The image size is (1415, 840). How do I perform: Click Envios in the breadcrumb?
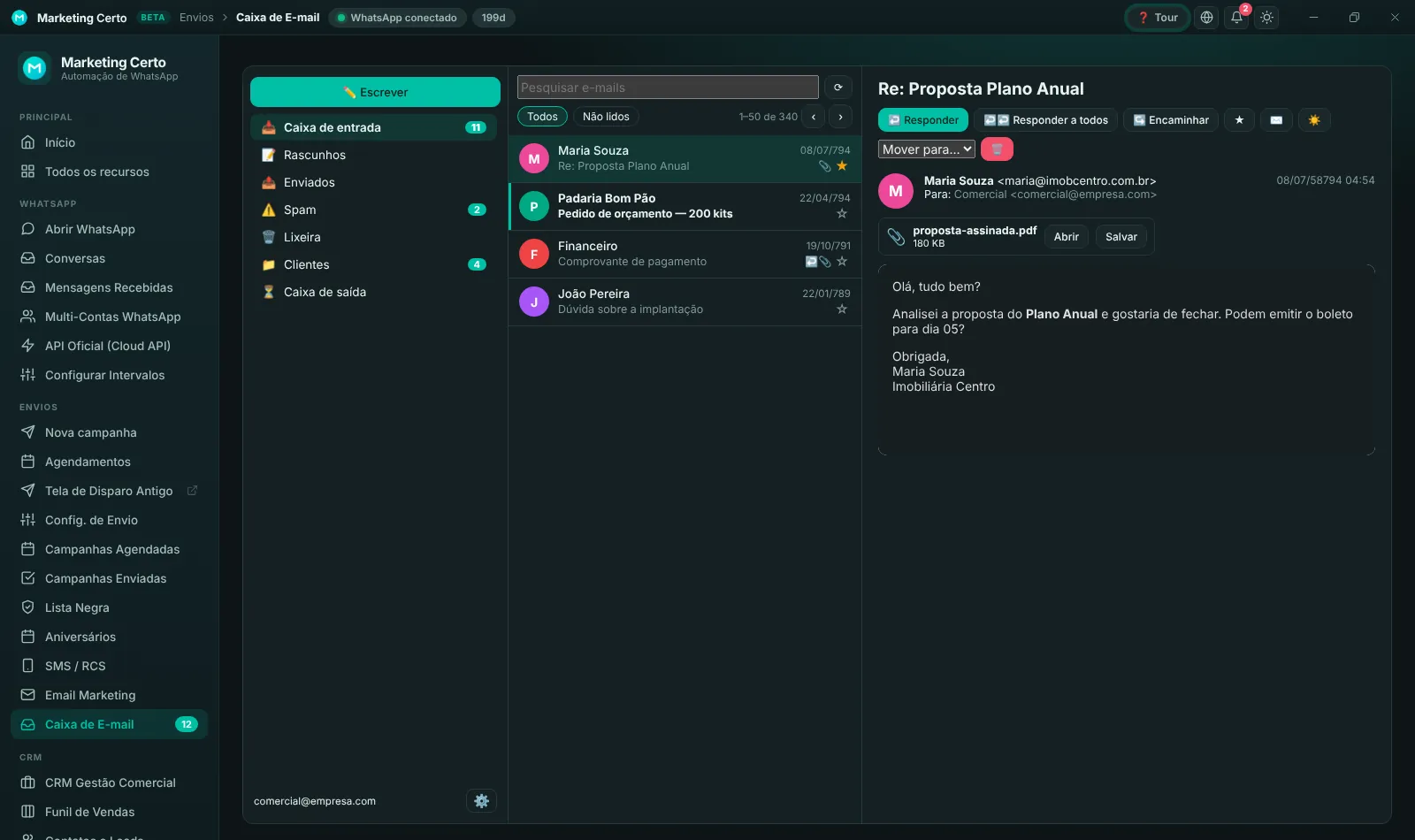point(196,18)
